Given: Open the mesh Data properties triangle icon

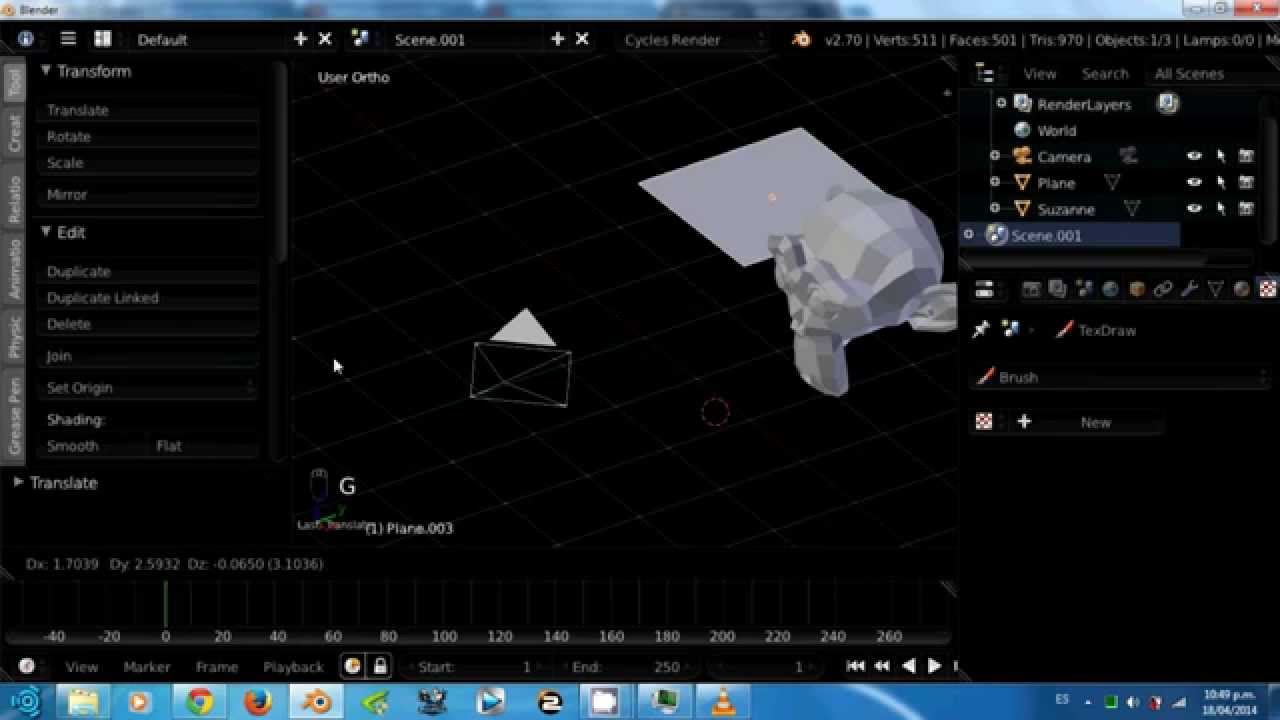Looking at the screenshot, I should [1215, 289].
